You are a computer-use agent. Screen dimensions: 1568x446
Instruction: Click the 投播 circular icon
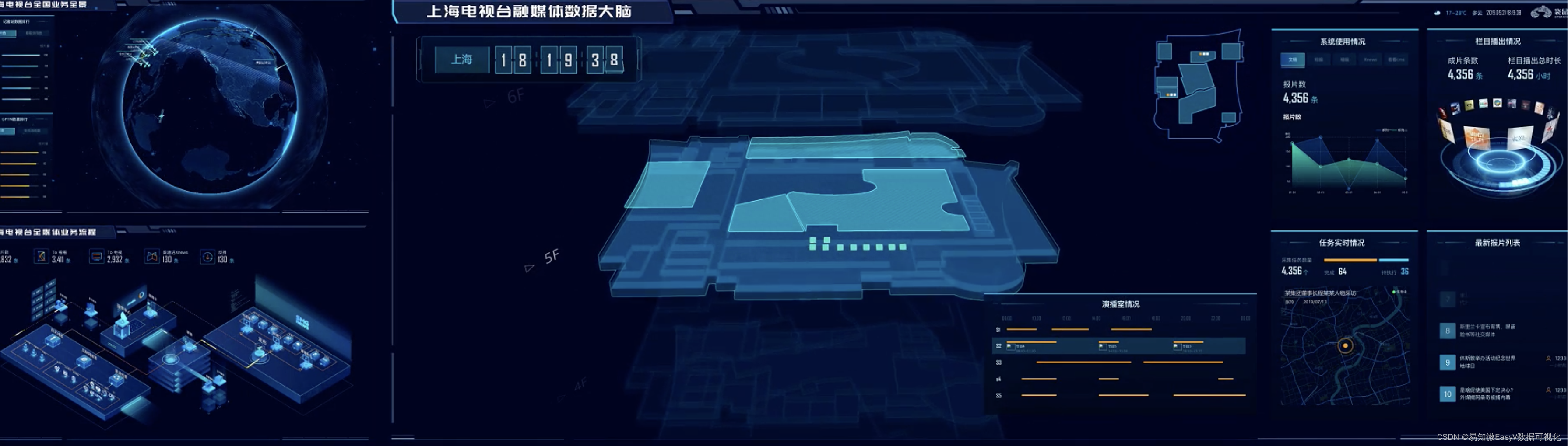click(x=207, y=257)
